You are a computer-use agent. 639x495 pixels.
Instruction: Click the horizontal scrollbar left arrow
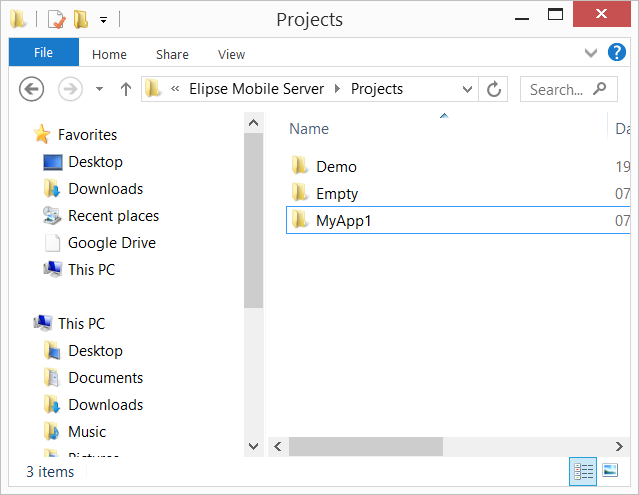(278, 447)
